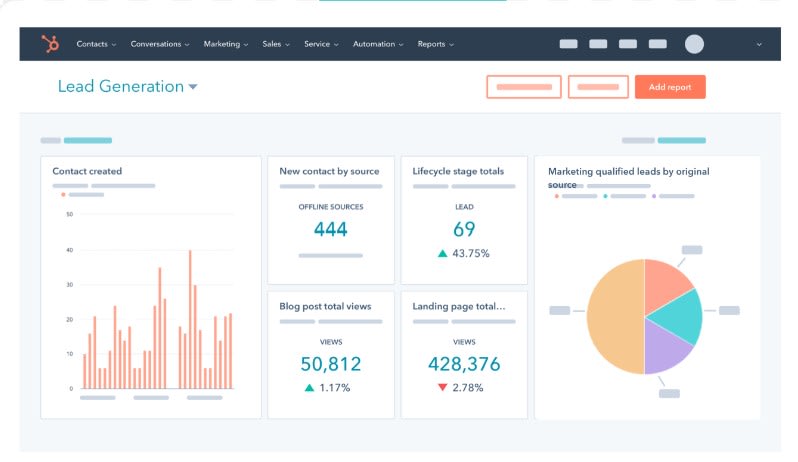
Task: Open the Contact created report title
Action: click(x=87, y=171)
